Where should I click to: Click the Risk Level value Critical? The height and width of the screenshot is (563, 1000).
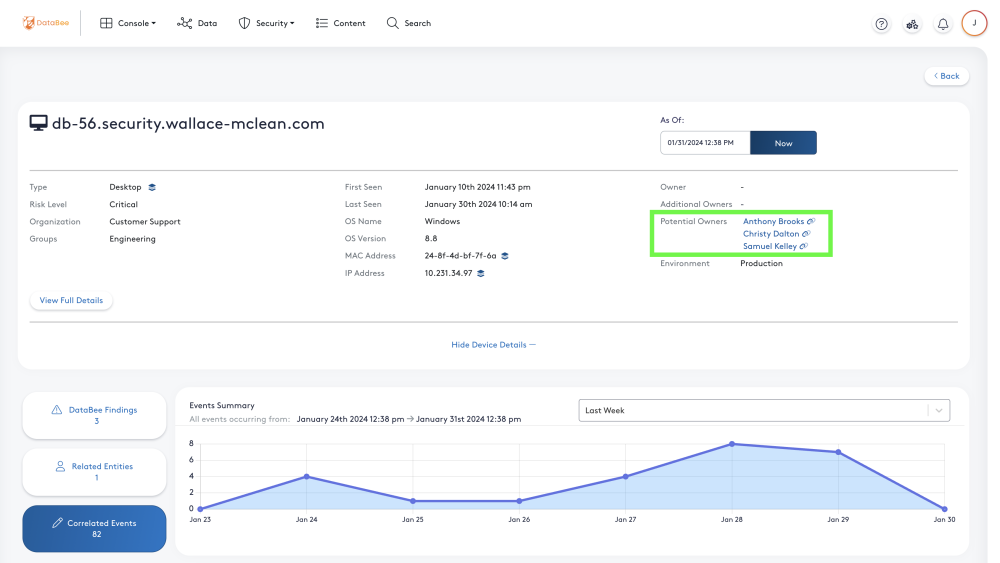coord(123,205)
